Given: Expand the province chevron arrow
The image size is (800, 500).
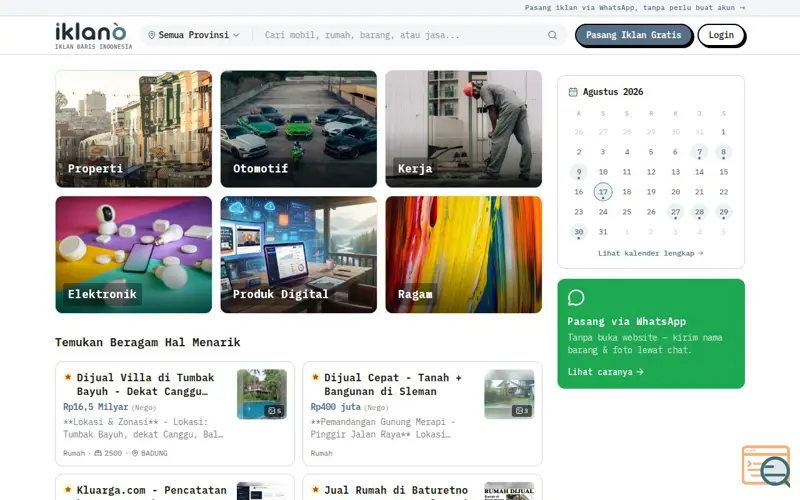Looking at the screenshot, I should [x=236, y=35].
